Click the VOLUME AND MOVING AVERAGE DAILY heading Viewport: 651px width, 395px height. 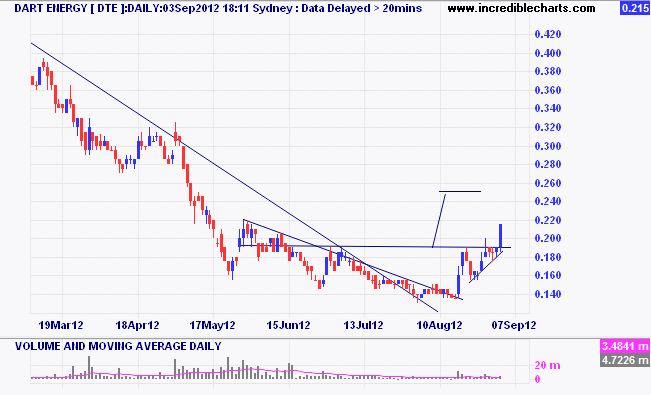point(118,346)
